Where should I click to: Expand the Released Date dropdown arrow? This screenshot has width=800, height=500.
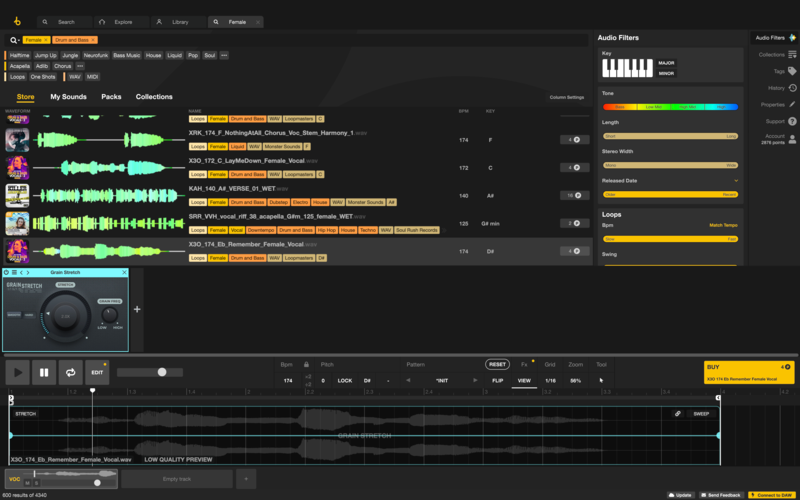pos(736,181)
